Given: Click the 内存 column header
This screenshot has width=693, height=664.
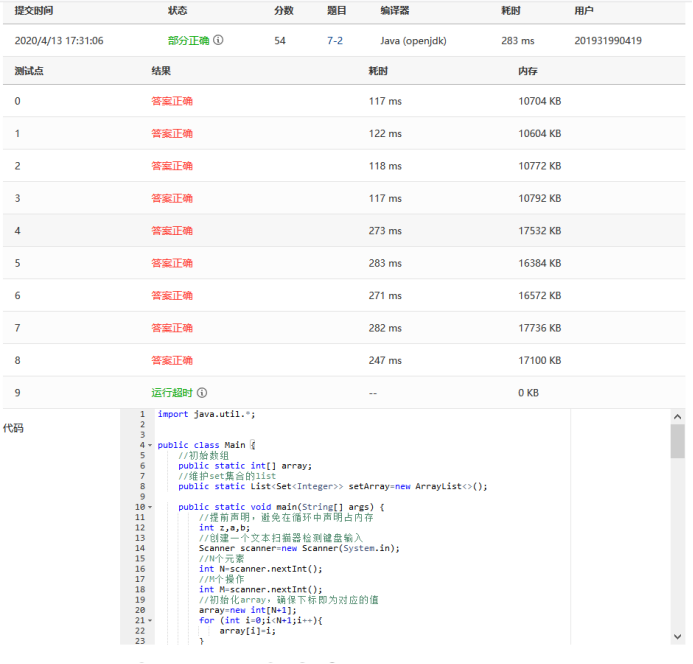Looking at the screenshot, I should pyautogui.click(x=528, y=71).
